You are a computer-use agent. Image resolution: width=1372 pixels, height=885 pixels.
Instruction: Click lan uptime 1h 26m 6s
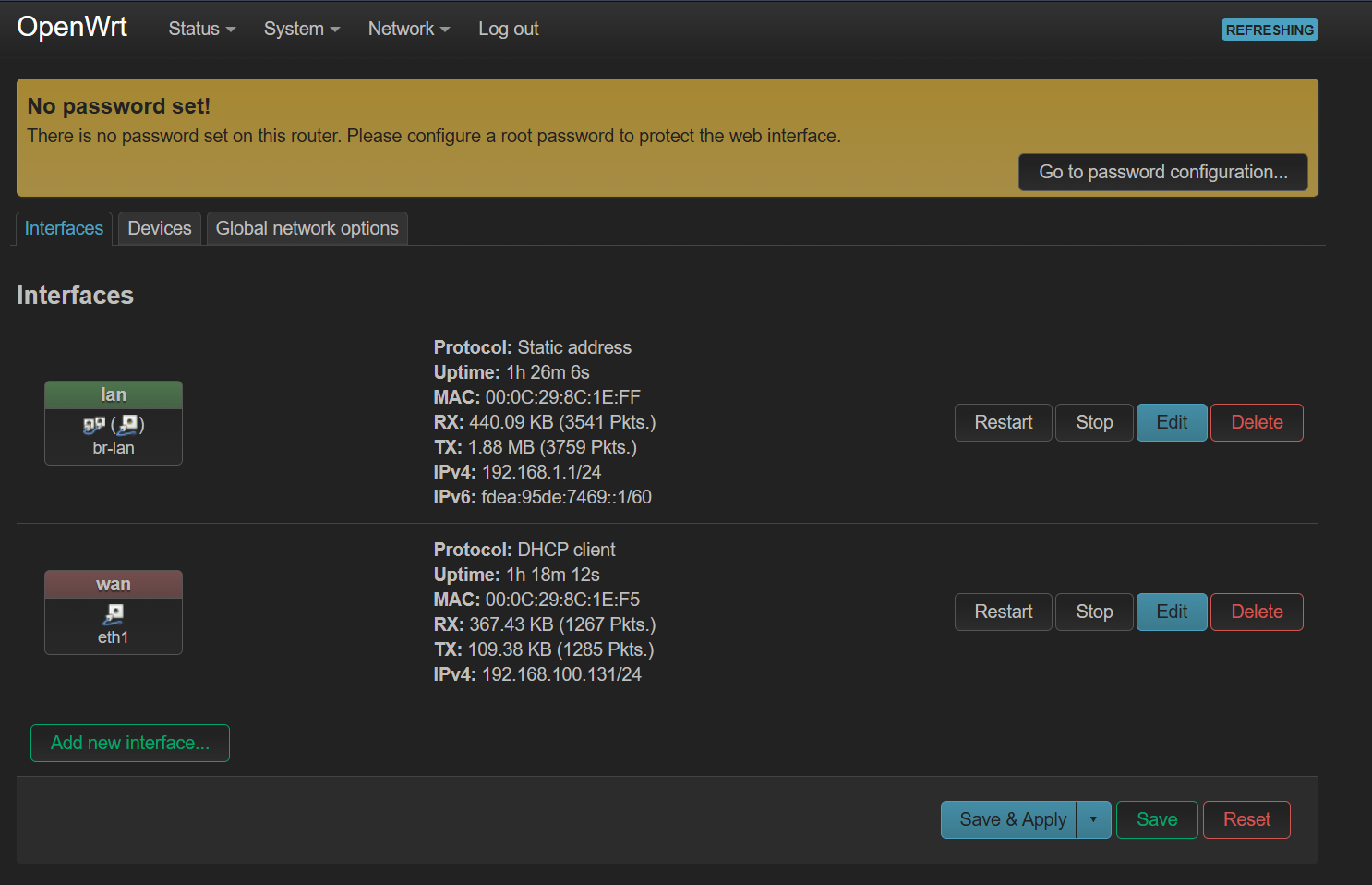[x=548, y=372]
